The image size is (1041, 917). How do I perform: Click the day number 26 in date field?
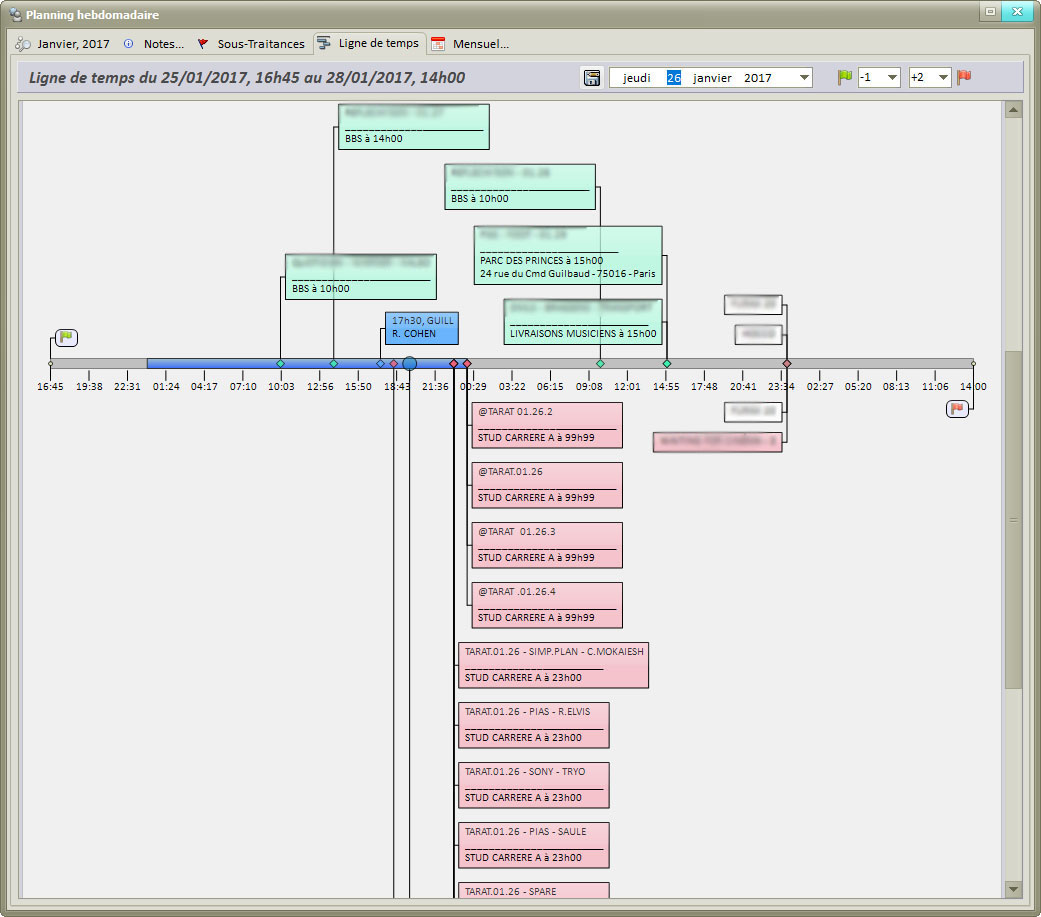click(674, 78)
